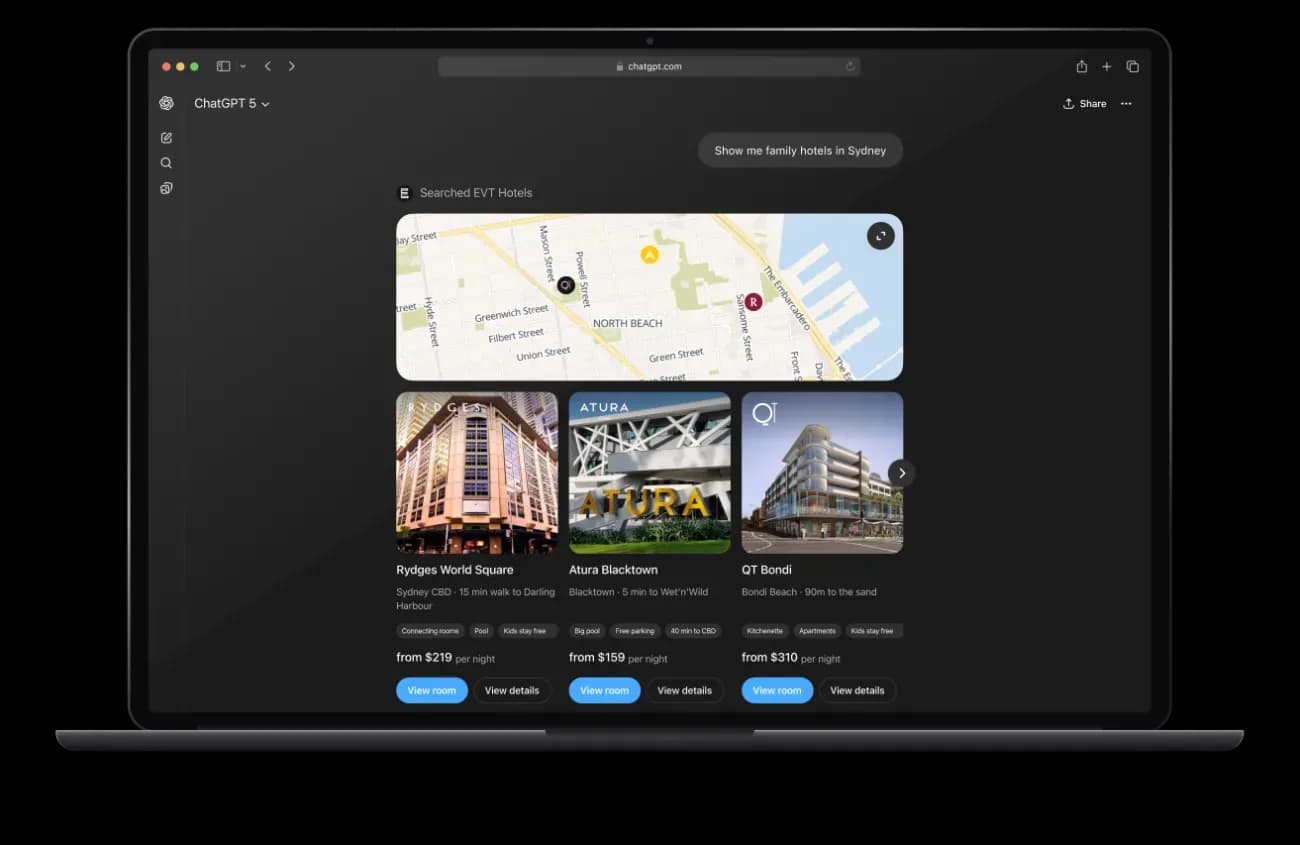Image resolution: width=1300 pixels, height=845 pixels.
Task: Show the next hotels with the carousel arrow
Action: (901, 473)
